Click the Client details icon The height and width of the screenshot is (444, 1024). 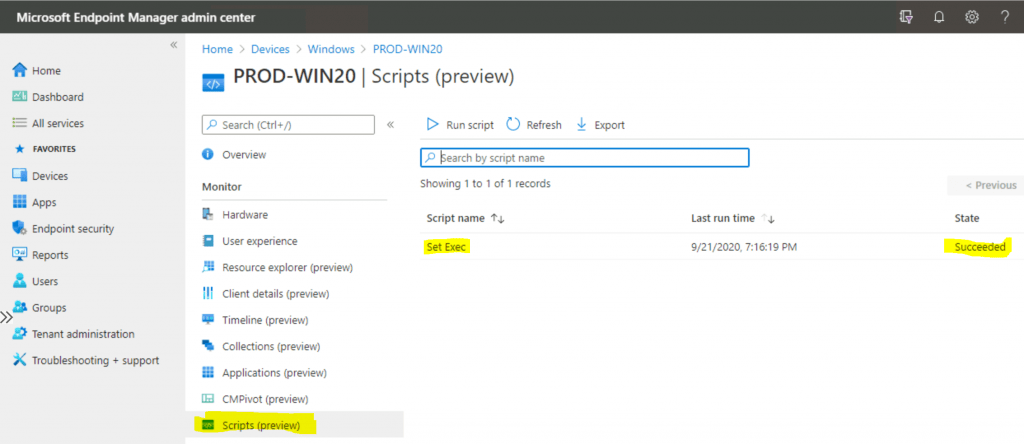point(208,294)
